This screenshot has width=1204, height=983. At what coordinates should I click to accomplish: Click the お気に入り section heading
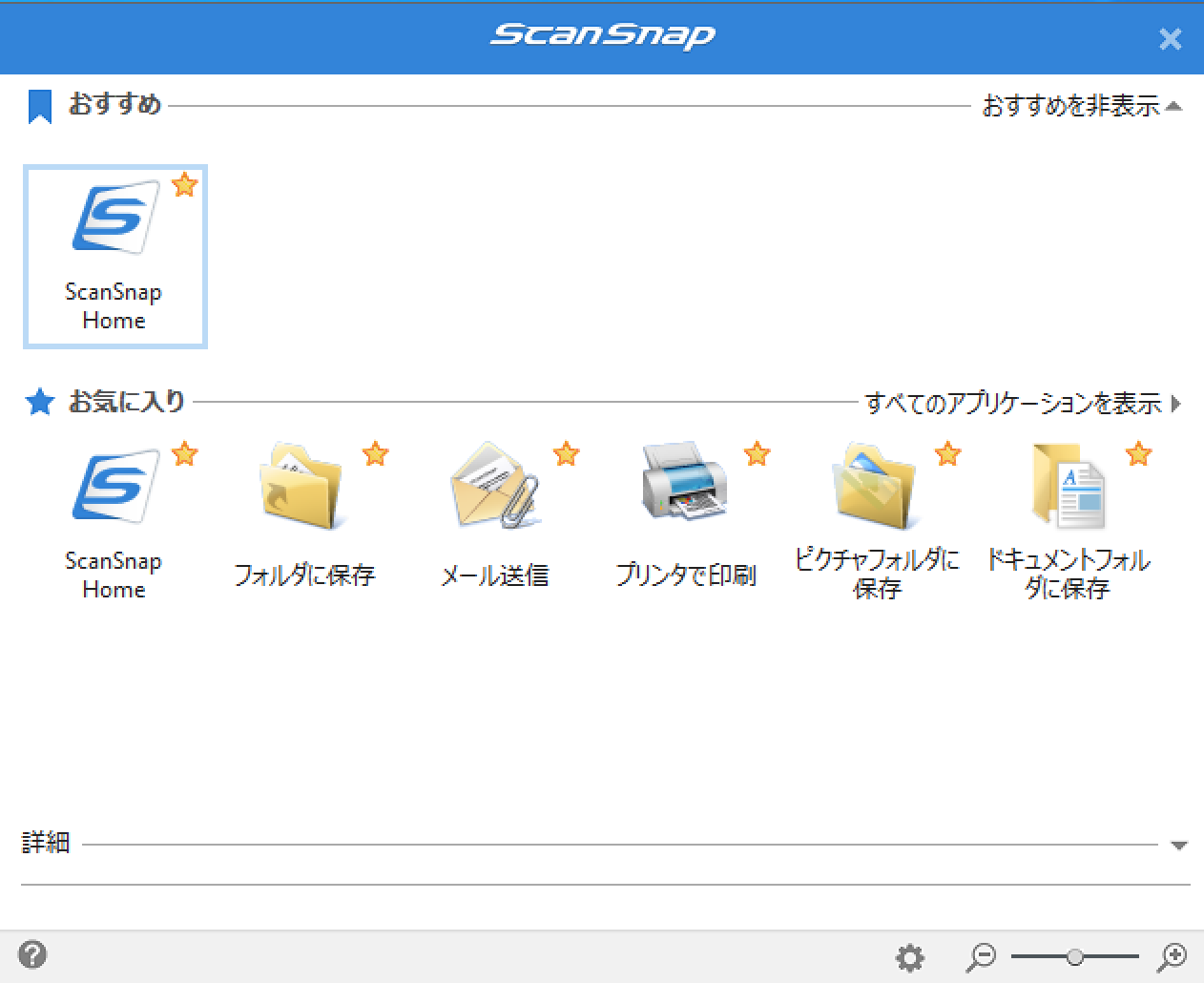coord(126,401)
